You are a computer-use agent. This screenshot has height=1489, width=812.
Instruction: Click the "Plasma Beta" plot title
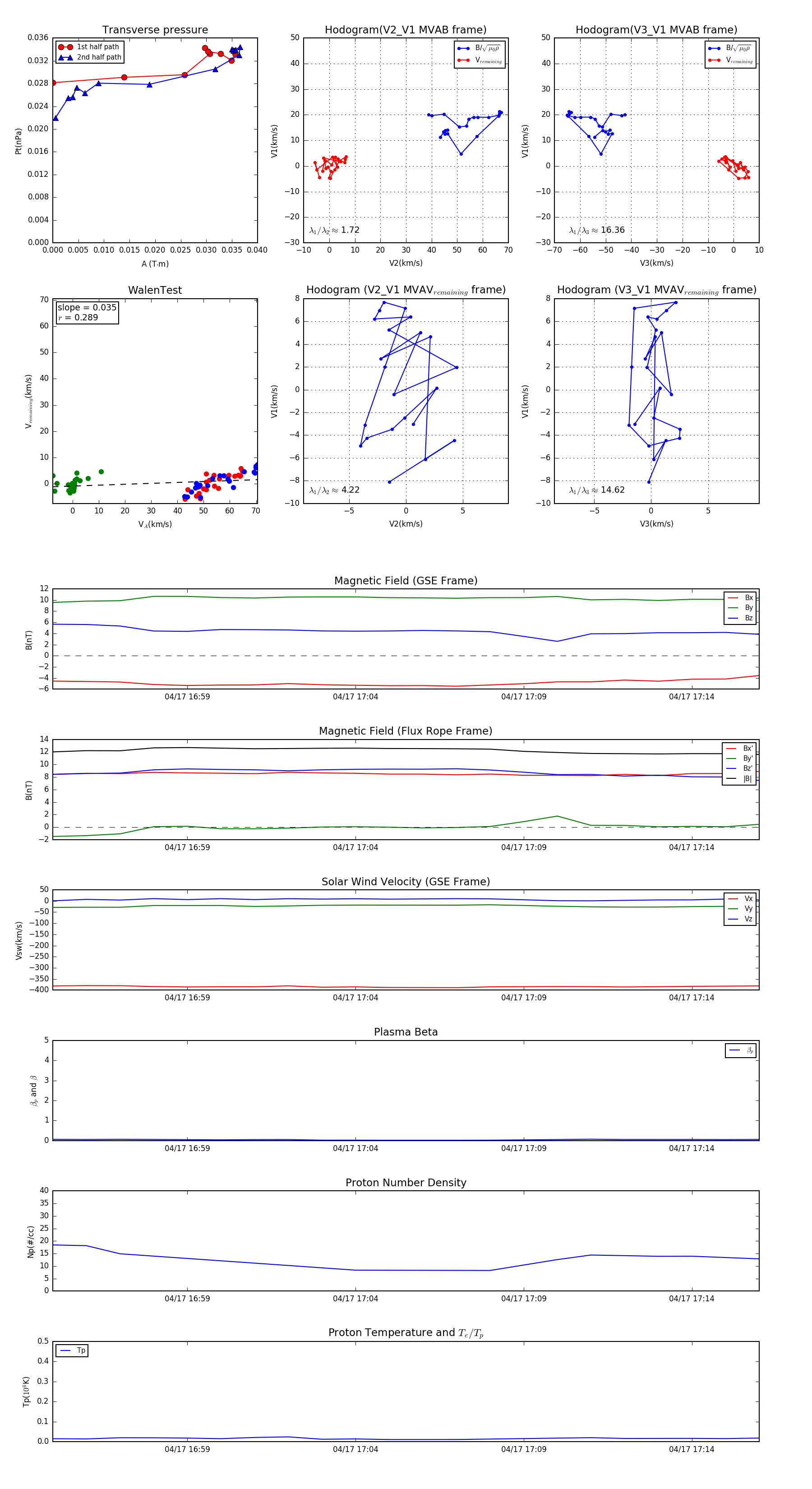pyautogui.click(x=406, y=1032)
